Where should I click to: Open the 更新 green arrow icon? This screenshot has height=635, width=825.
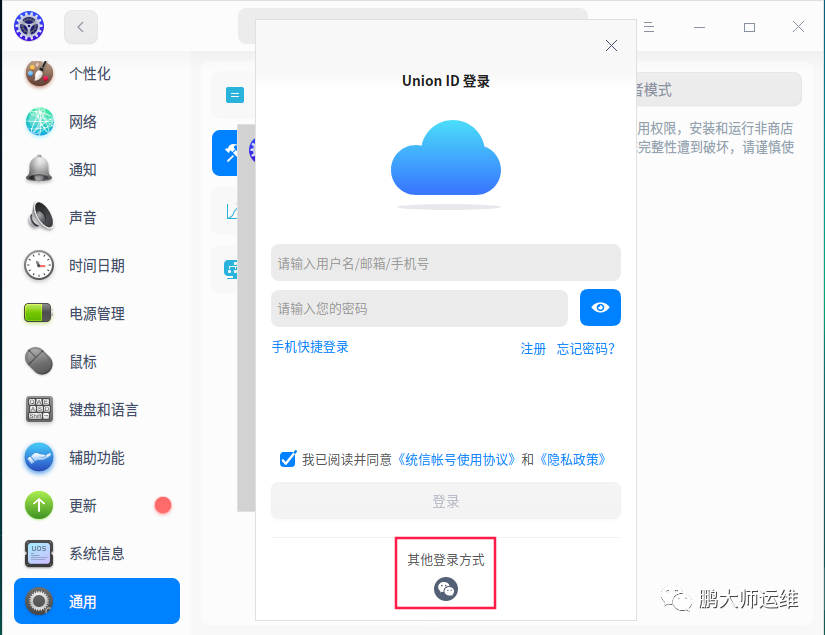coord(39,505)
